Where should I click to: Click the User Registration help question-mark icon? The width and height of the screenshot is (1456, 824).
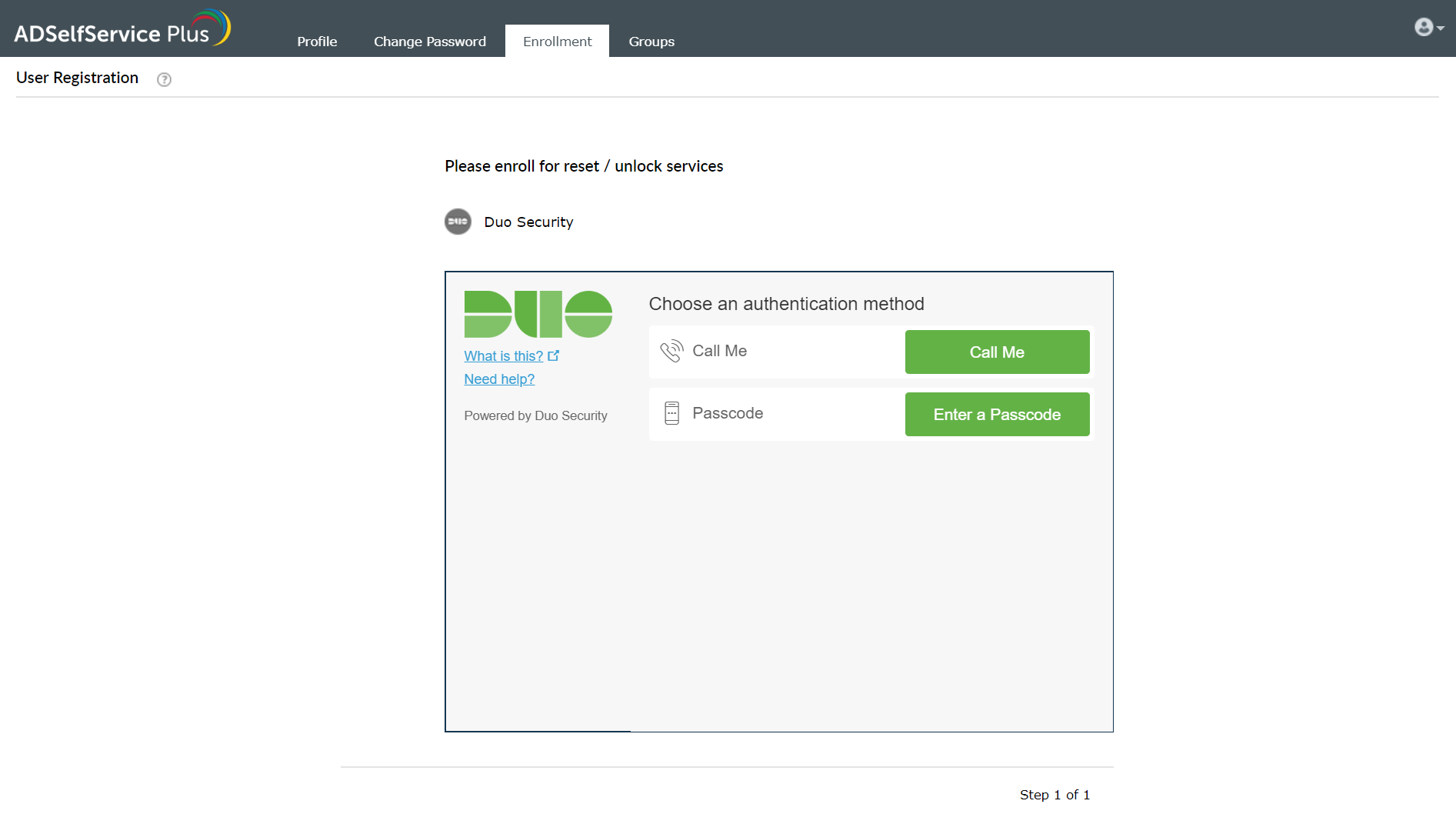(164, 79)
